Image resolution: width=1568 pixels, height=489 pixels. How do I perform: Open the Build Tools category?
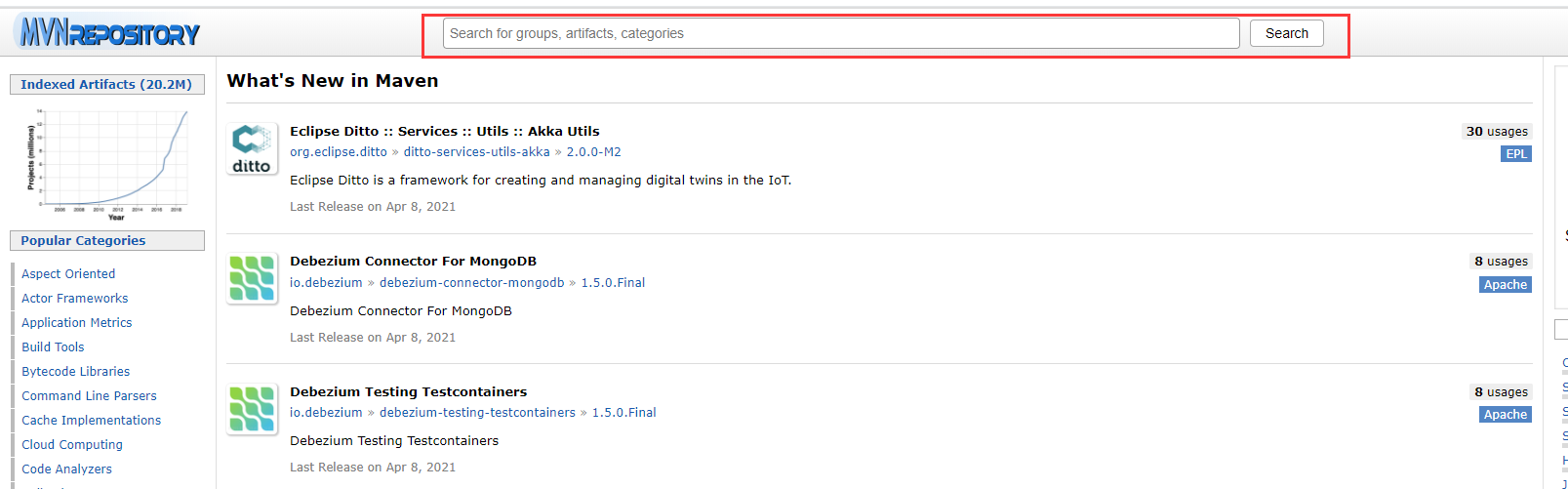point(53,347)
